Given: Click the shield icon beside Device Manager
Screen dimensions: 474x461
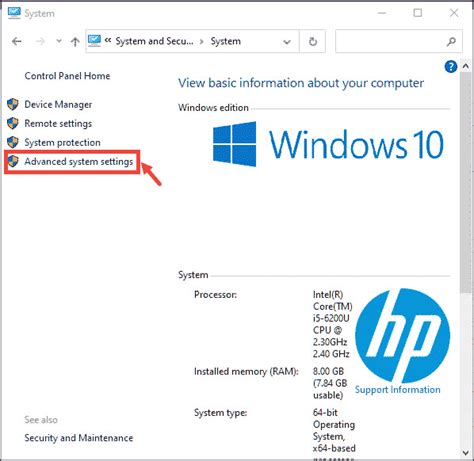Looking at the screenshot, I should pos(13,104).
